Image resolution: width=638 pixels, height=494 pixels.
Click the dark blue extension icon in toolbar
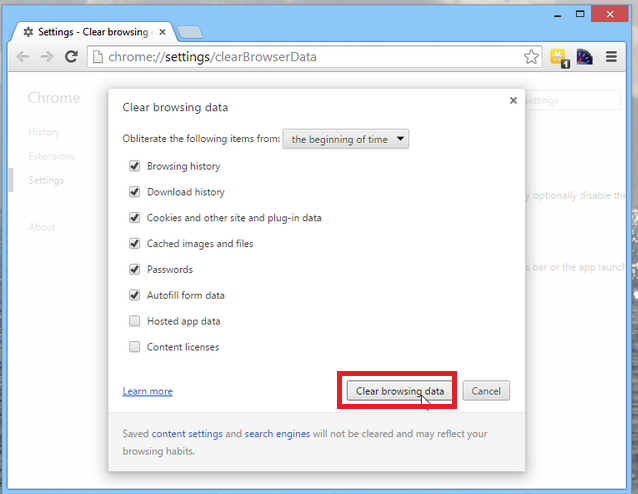coord(585,57)
